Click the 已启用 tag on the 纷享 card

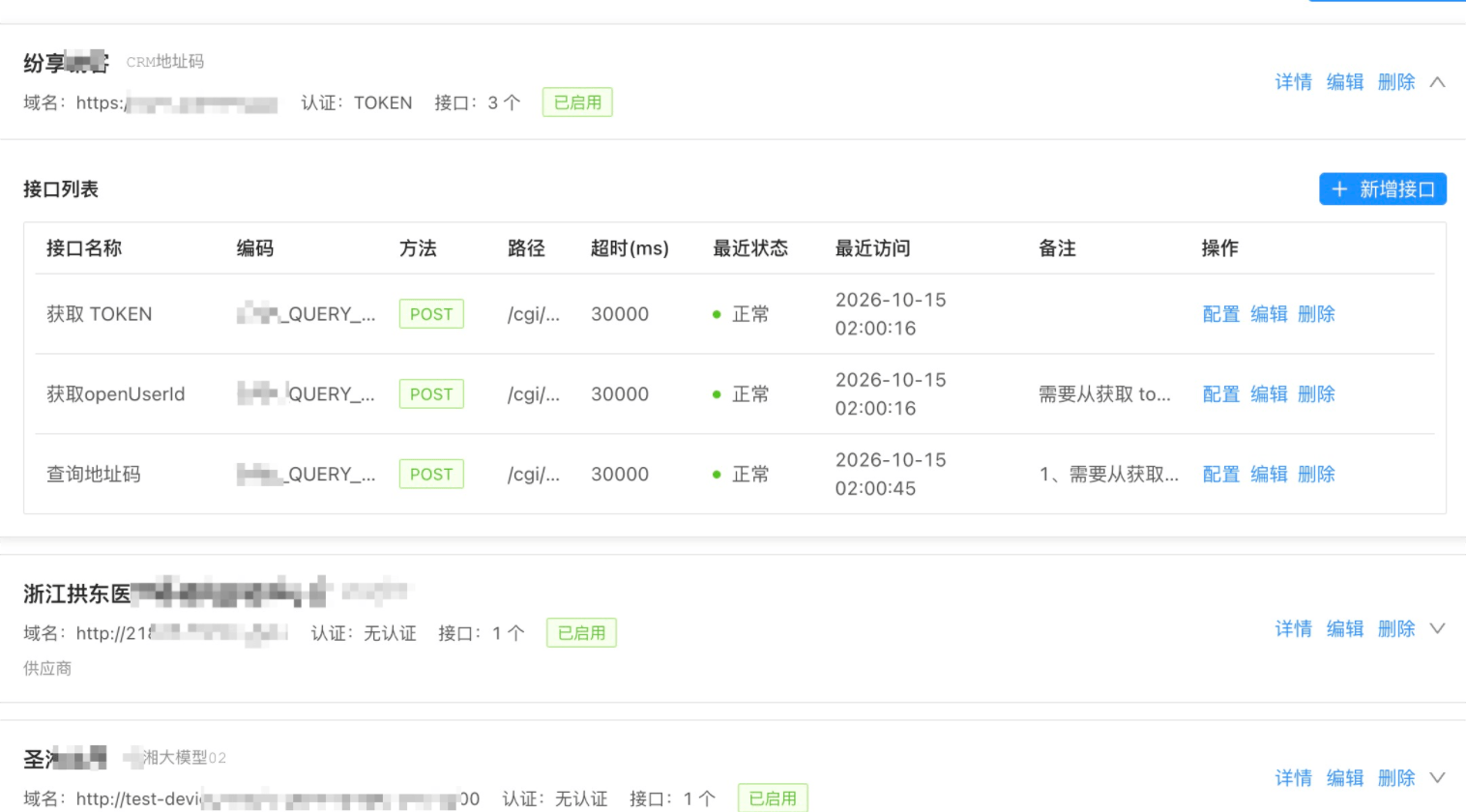tap(577, 102)
